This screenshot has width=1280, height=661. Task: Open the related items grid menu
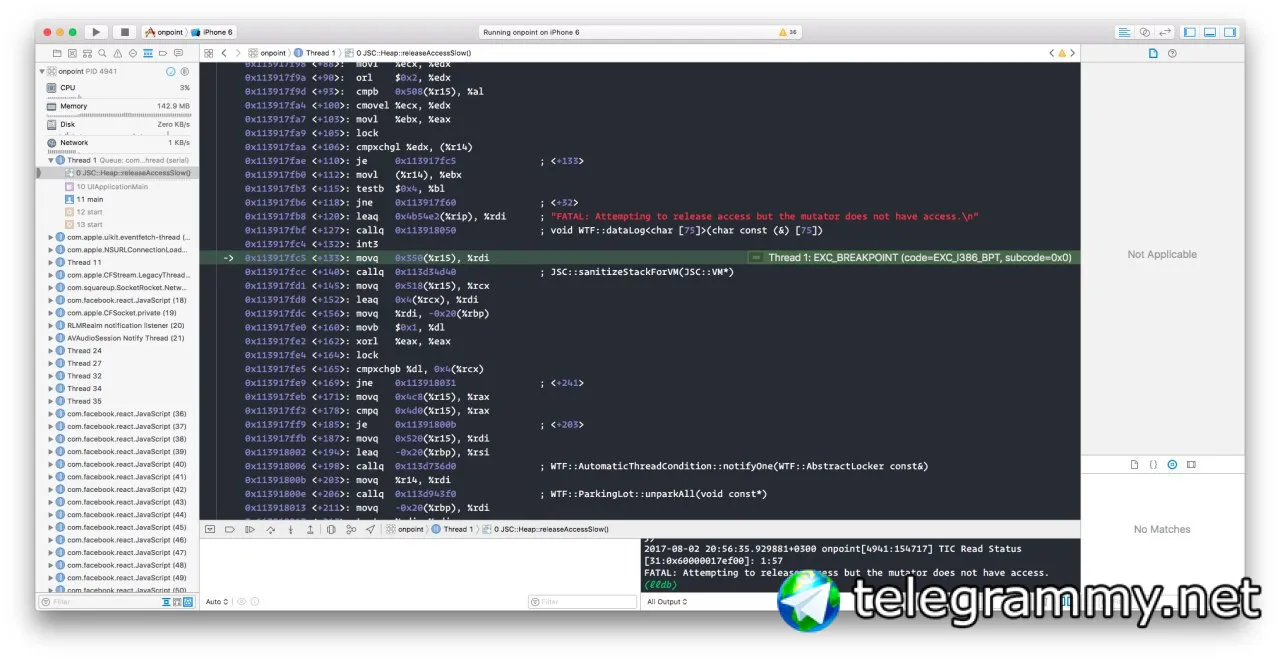click(208, 53)
